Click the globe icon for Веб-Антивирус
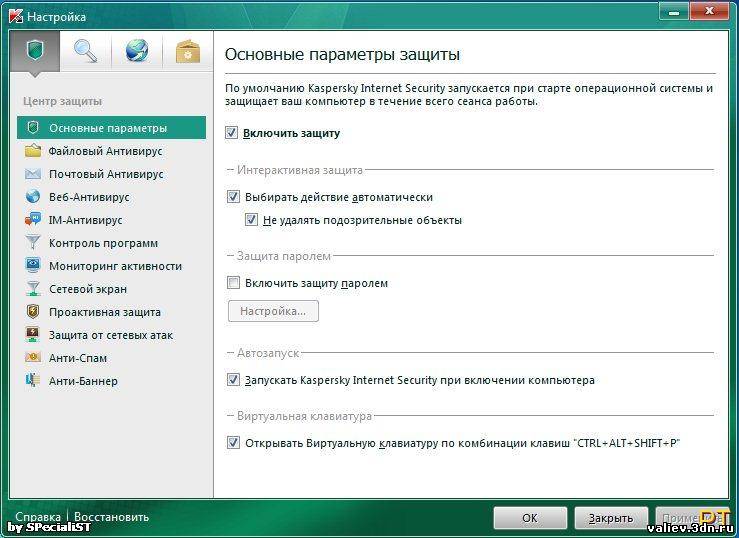This screenshot has width=739, height=538. [33, 196]
